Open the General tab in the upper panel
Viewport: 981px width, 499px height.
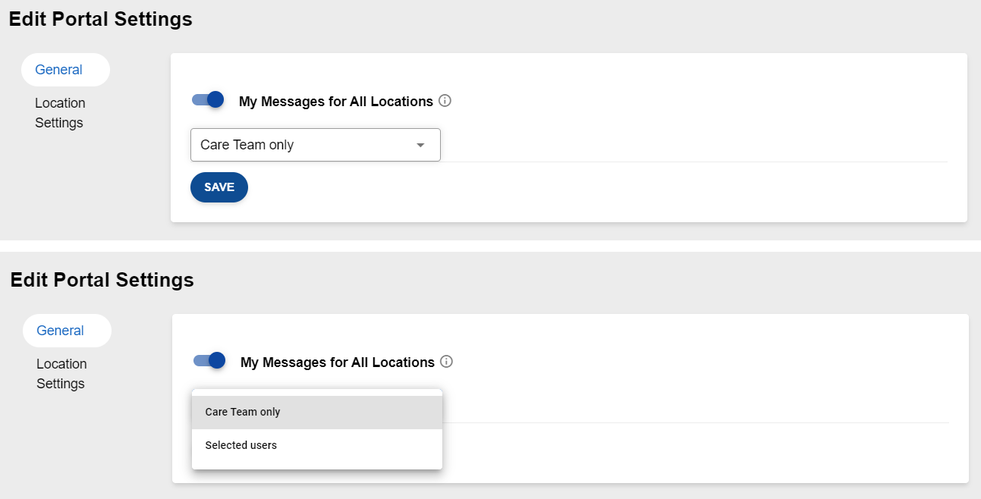pos(59,70)
